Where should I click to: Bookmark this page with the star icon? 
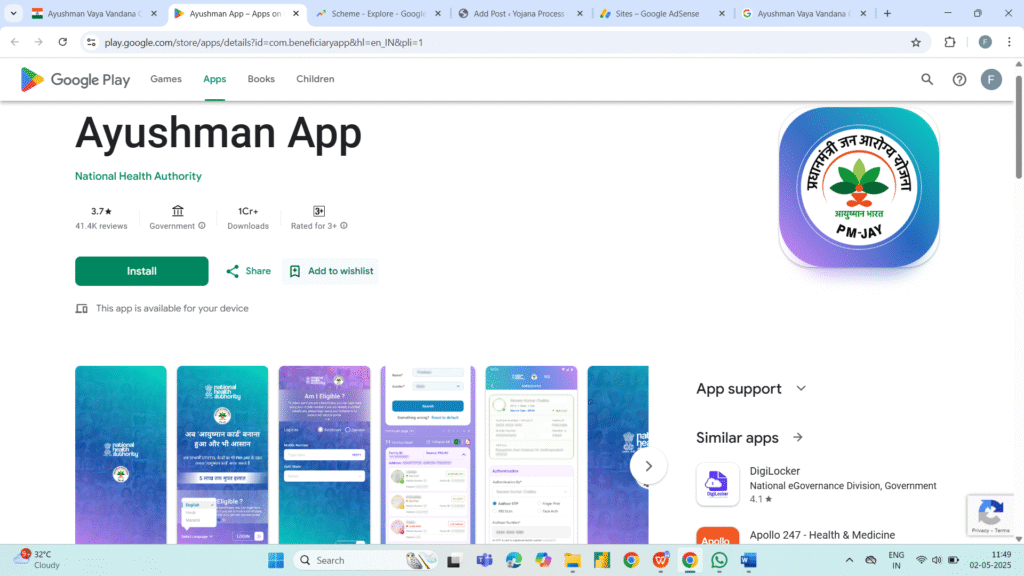coord(916,42)
